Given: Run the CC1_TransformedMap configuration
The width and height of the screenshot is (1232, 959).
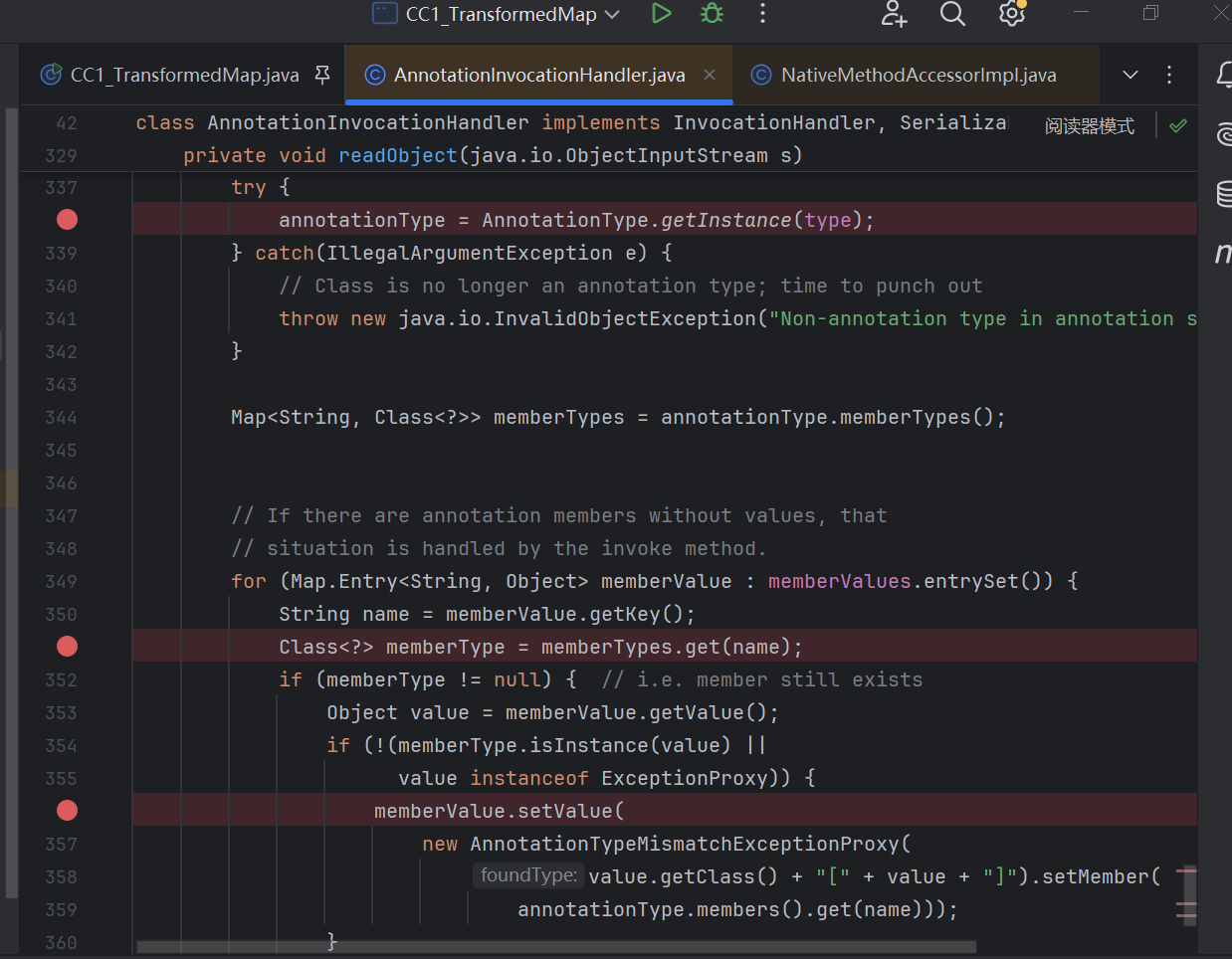Looking at the screenshot, I should pyautogui.click(x=661, y=14).
